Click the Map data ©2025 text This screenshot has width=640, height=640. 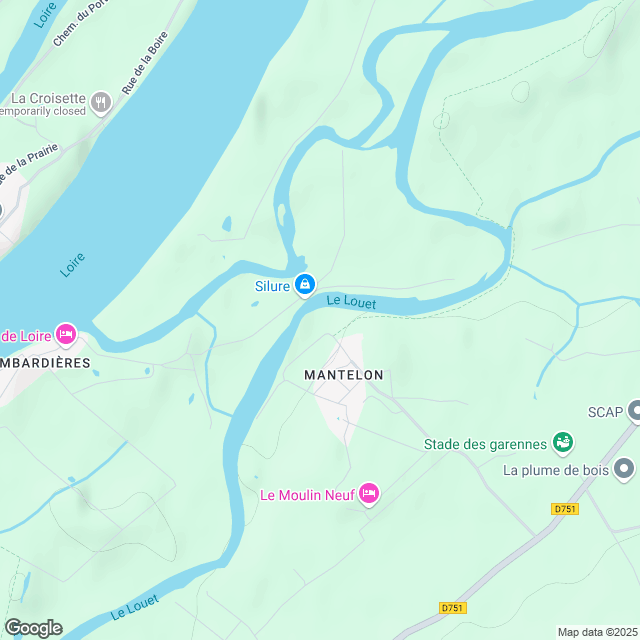point(598,632)
